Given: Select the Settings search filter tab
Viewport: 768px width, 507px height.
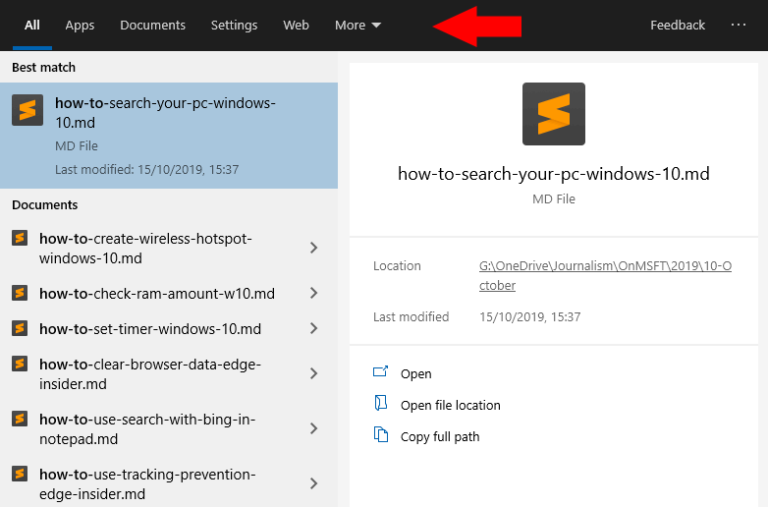Looking at the screenshot, I should point(234,25).
